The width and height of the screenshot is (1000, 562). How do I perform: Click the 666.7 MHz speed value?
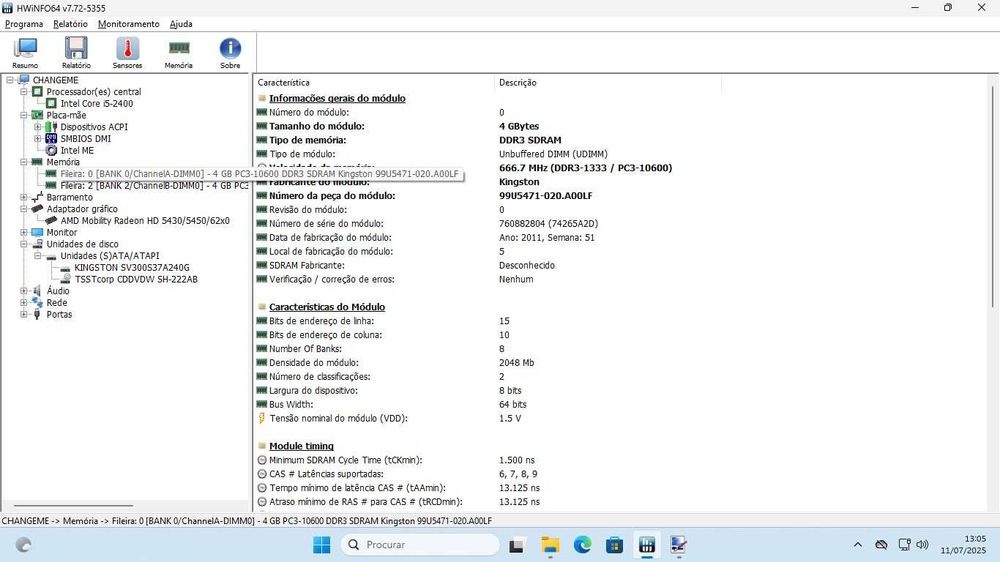[585, 168]
